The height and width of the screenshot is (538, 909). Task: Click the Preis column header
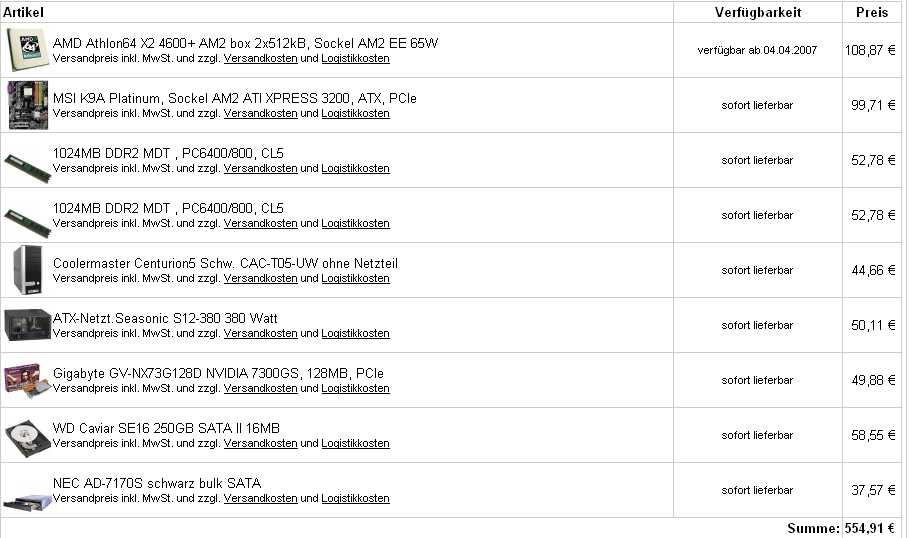pyautogui.click(x=872, y=12)
